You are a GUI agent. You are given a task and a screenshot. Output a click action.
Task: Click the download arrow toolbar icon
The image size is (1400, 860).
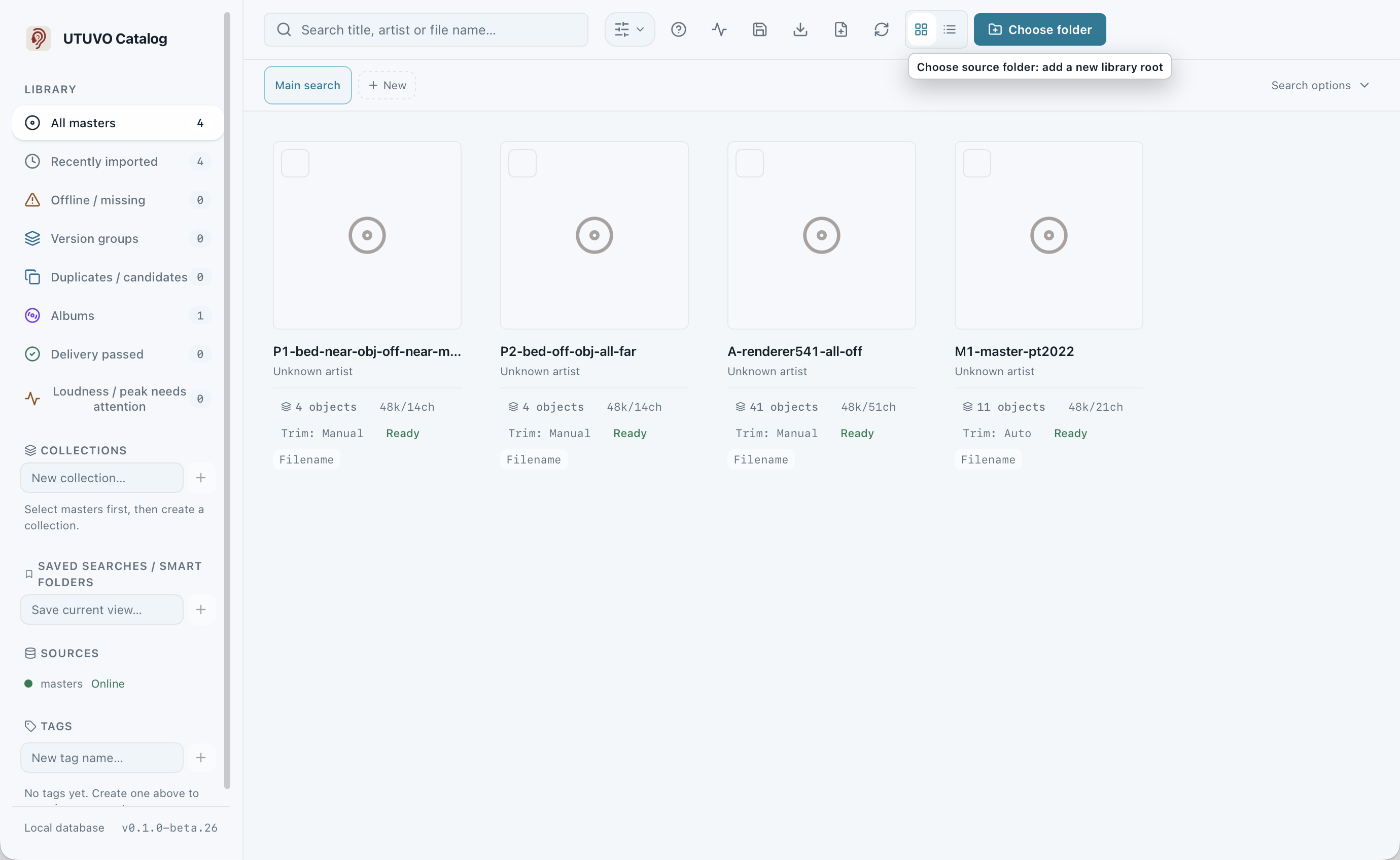click(x=800, y=29)
